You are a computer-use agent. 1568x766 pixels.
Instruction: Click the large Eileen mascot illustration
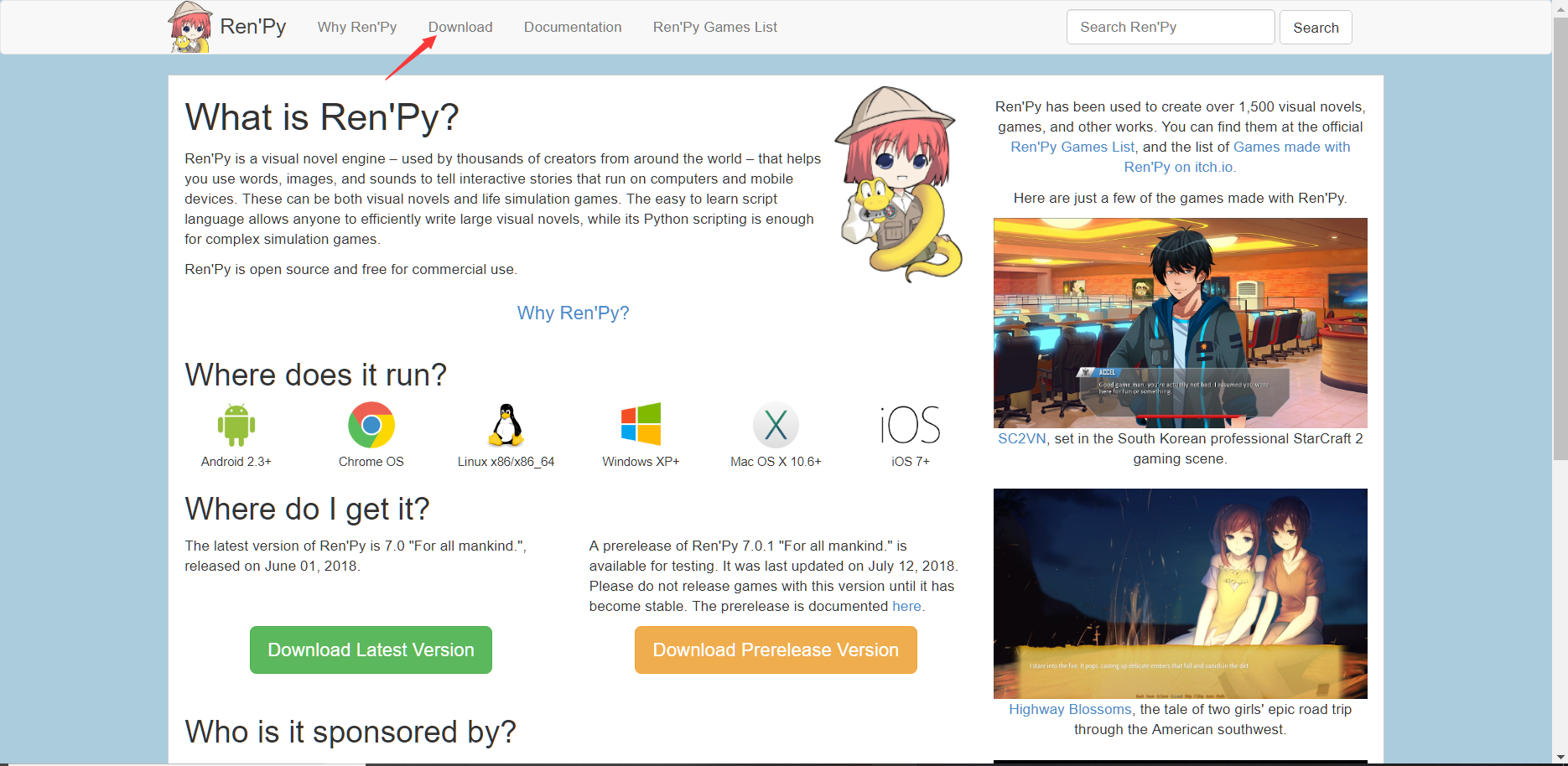coord(899,184)
